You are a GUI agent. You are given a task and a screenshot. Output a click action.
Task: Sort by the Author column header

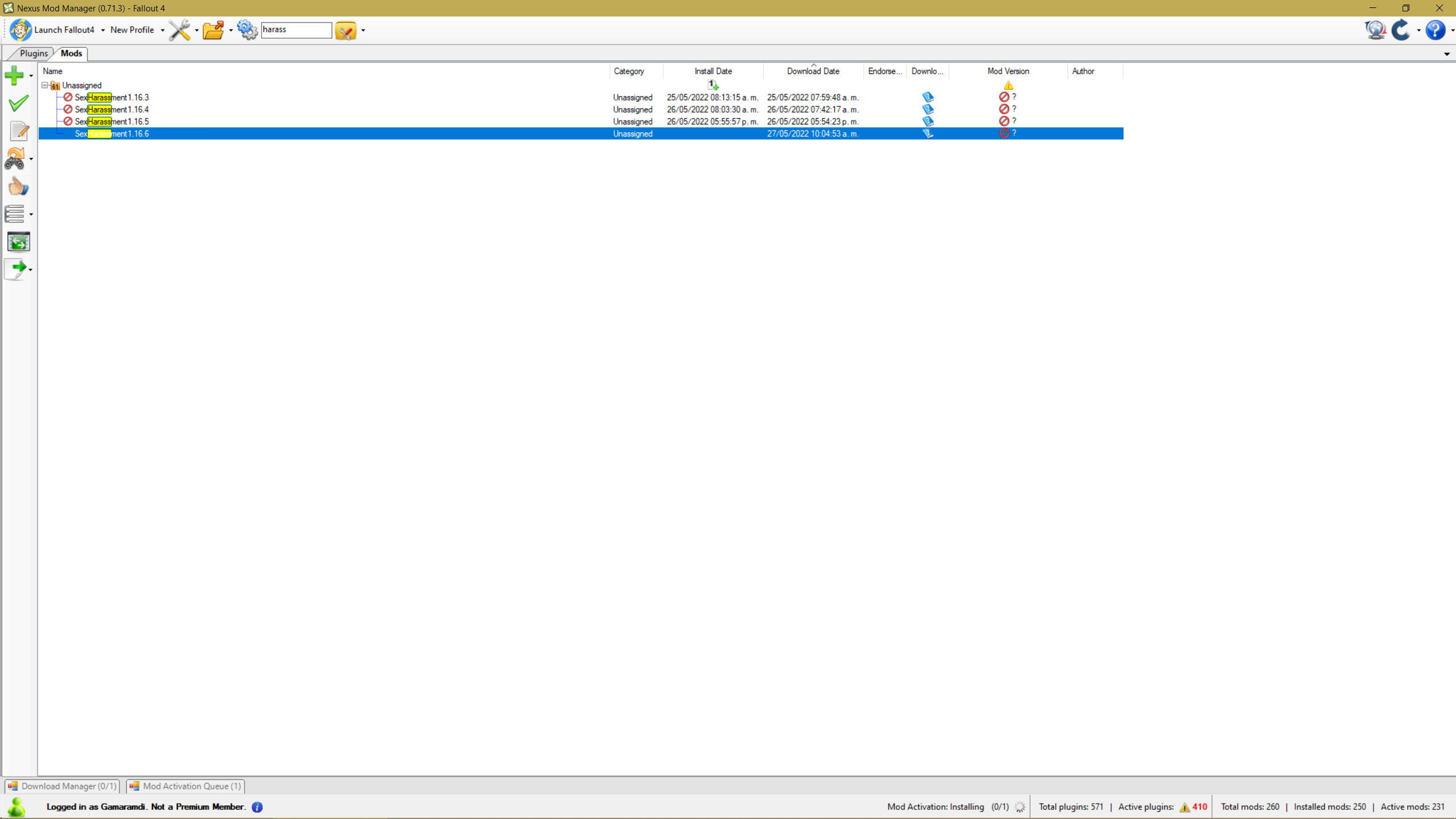1095,71
